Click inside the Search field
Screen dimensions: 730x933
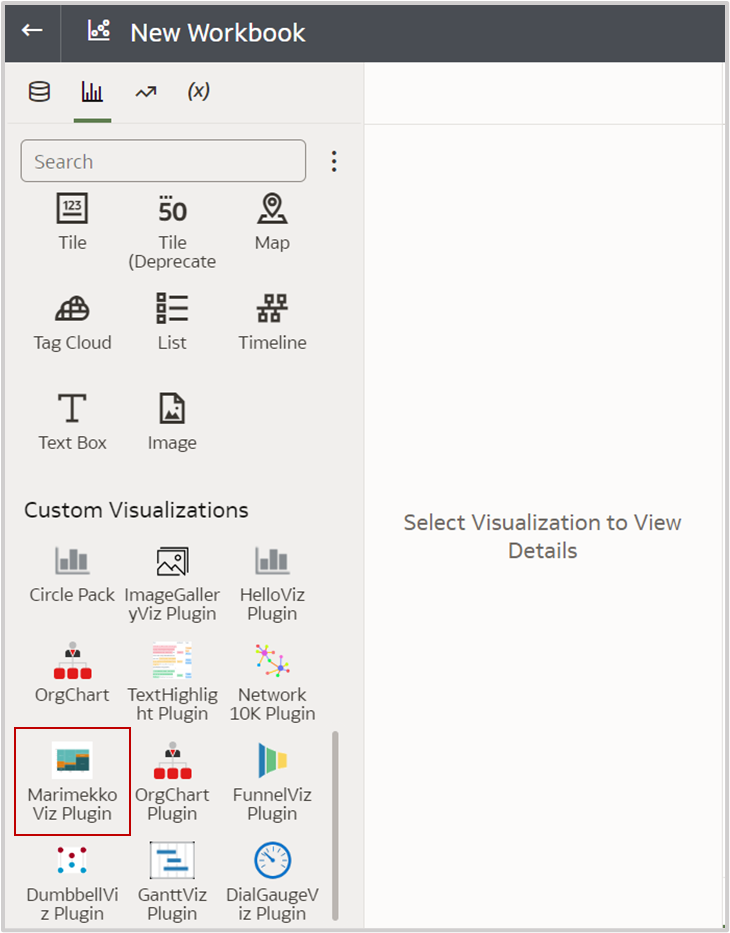click(163, 161)
